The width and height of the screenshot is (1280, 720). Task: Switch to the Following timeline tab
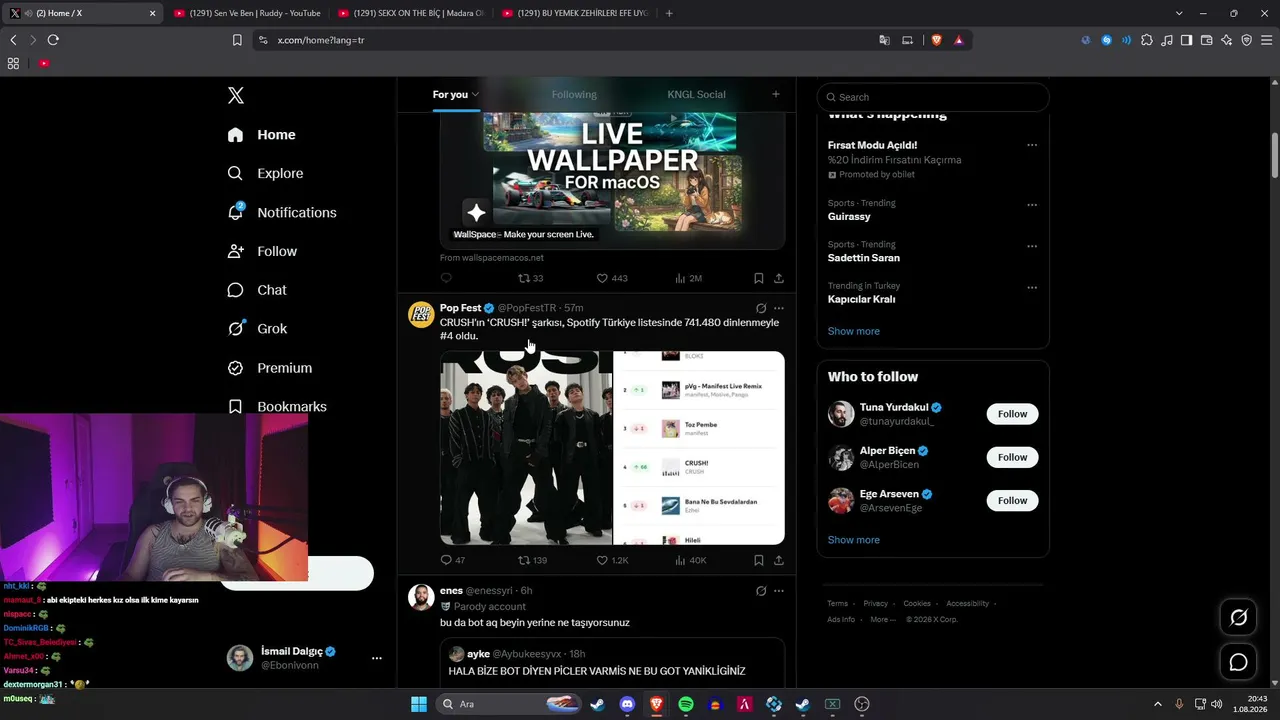click(x=574, y=94)
